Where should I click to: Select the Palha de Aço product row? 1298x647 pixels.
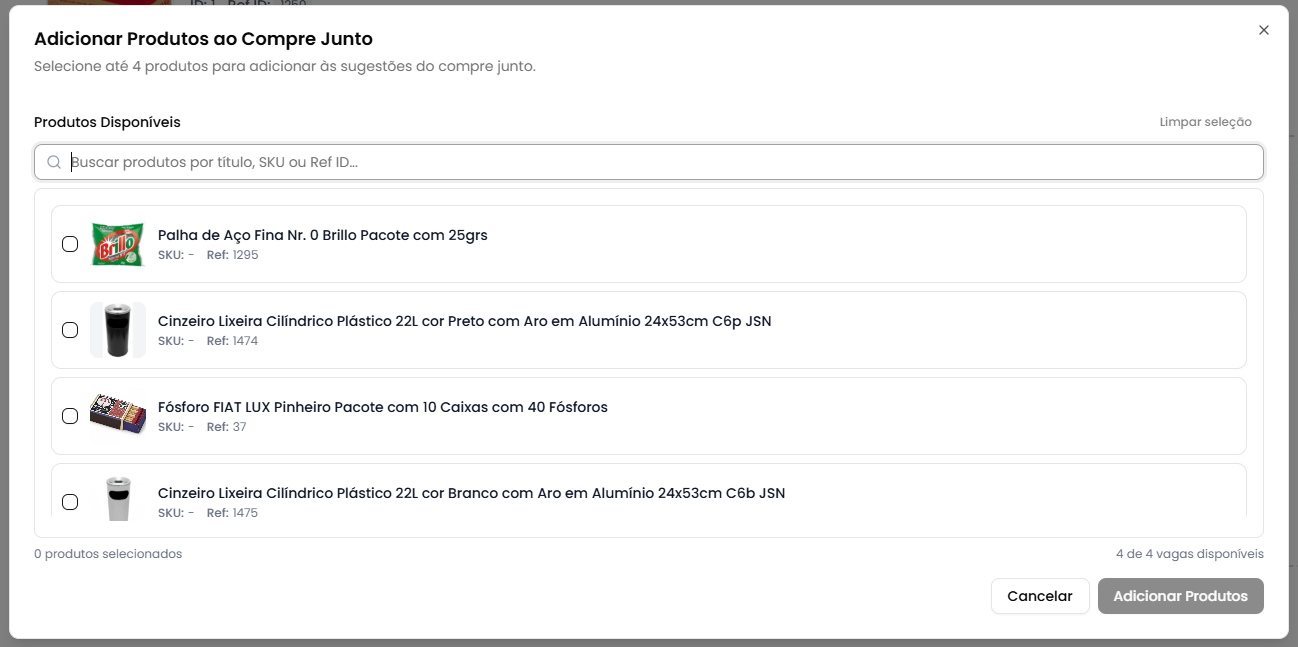tap(649, 243)
